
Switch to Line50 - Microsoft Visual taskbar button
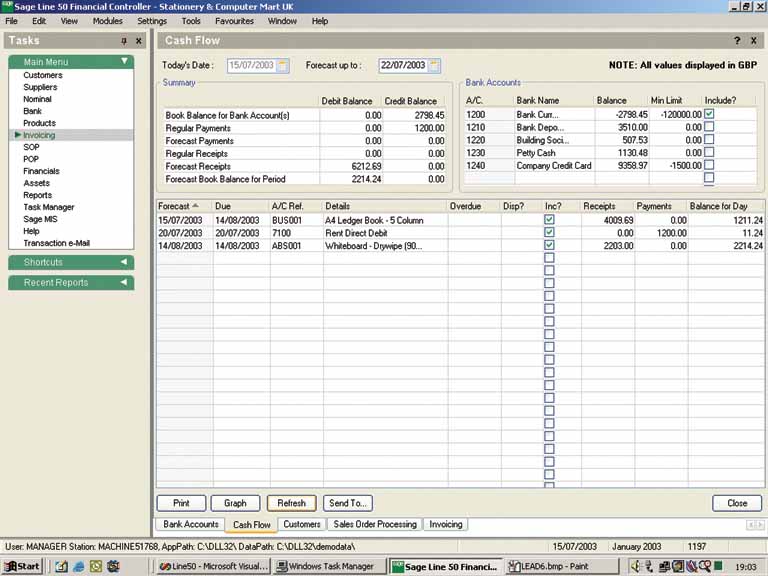coord(214,566)
